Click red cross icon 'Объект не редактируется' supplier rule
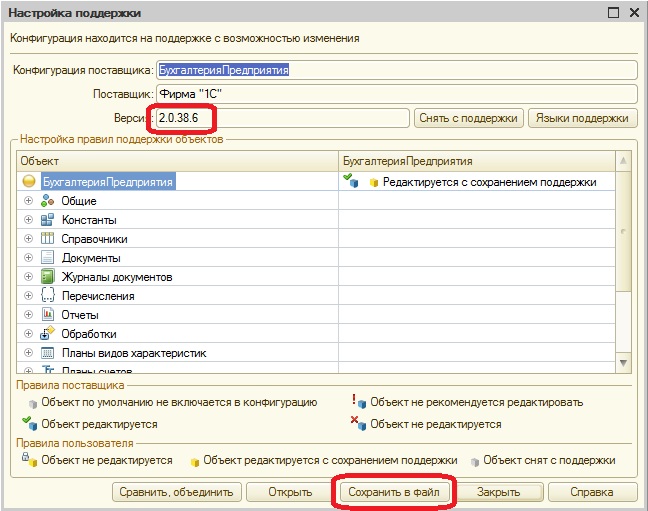 pyautogui.click(x=358, y=423)
